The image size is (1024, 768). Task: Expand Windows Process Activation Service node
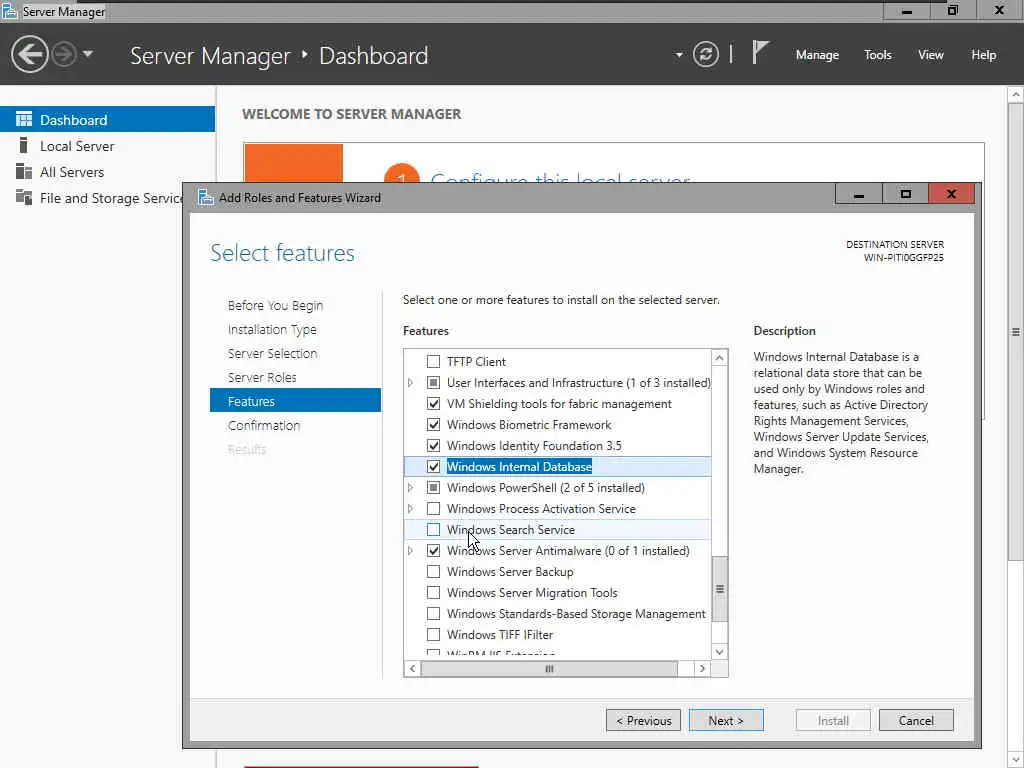click(x=410, y=509)
